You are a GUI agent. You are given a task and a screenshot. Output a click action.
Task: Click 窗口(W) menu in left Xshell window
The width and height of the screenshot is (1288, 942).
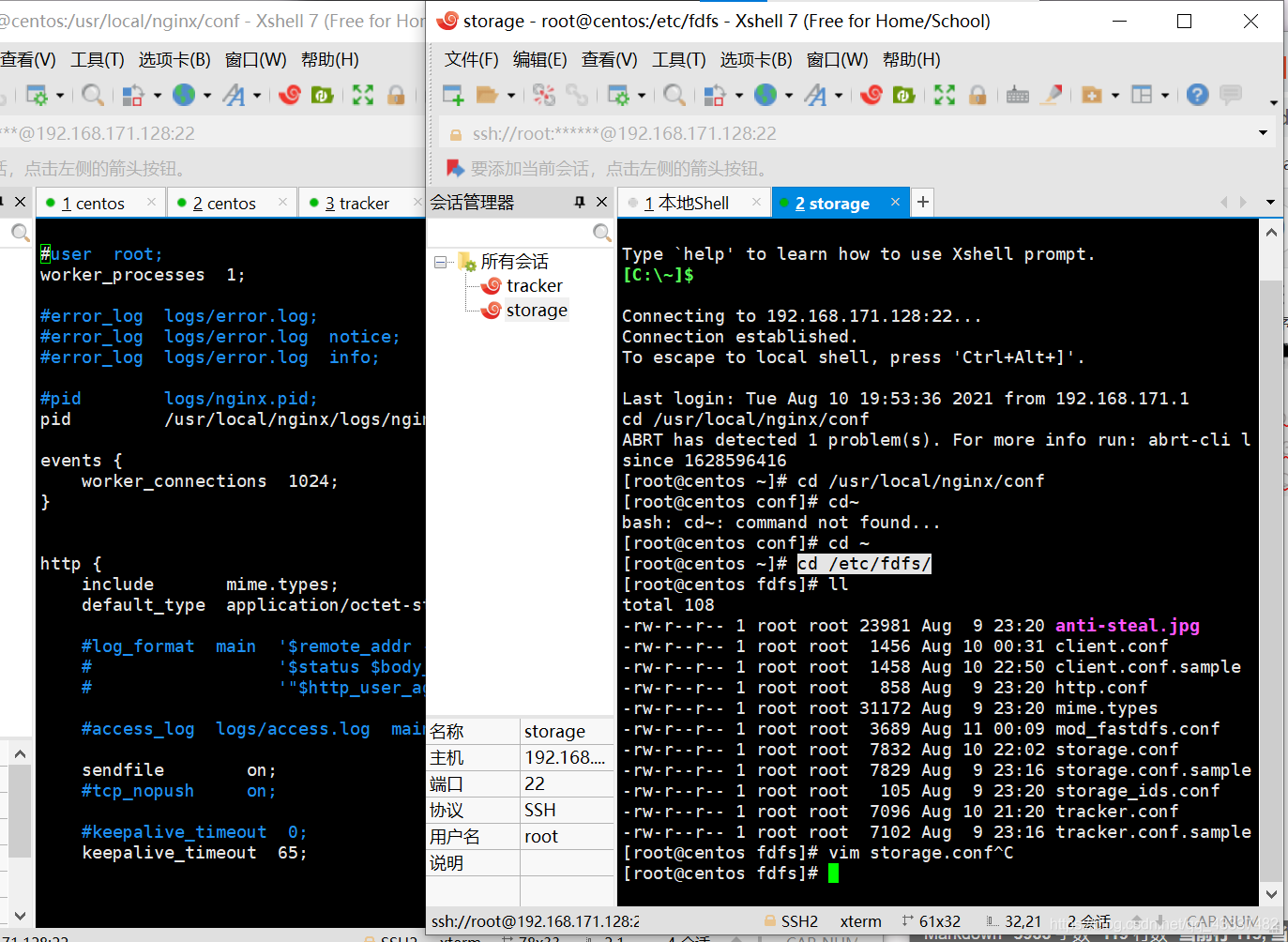point(256,60)
